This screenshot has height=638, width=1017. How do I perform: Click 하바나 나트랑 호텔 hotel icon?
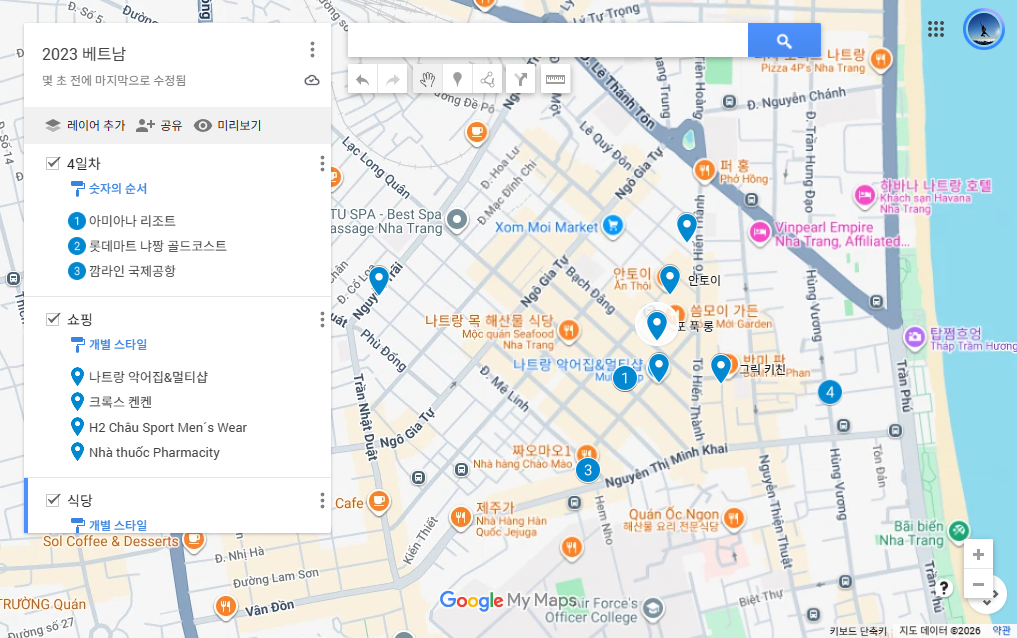point(865,195)
